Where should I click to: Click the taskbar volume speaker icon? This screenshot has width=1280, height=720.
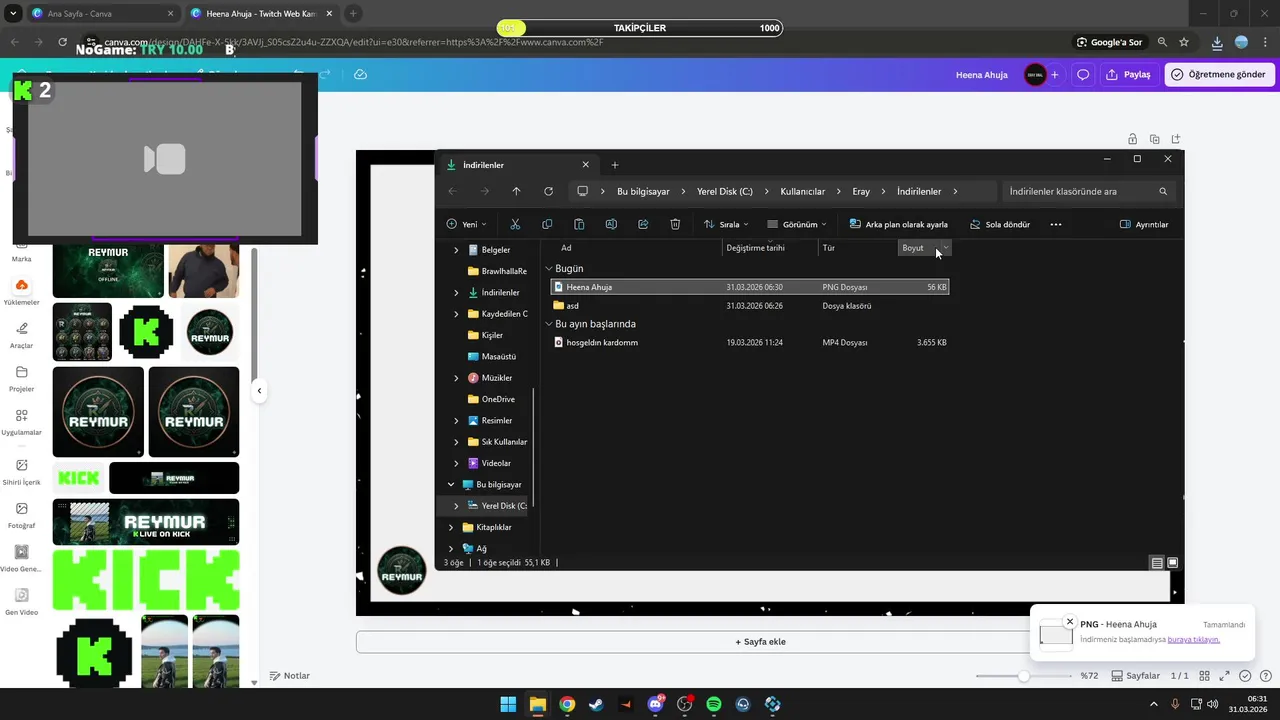pos(1213,704)
